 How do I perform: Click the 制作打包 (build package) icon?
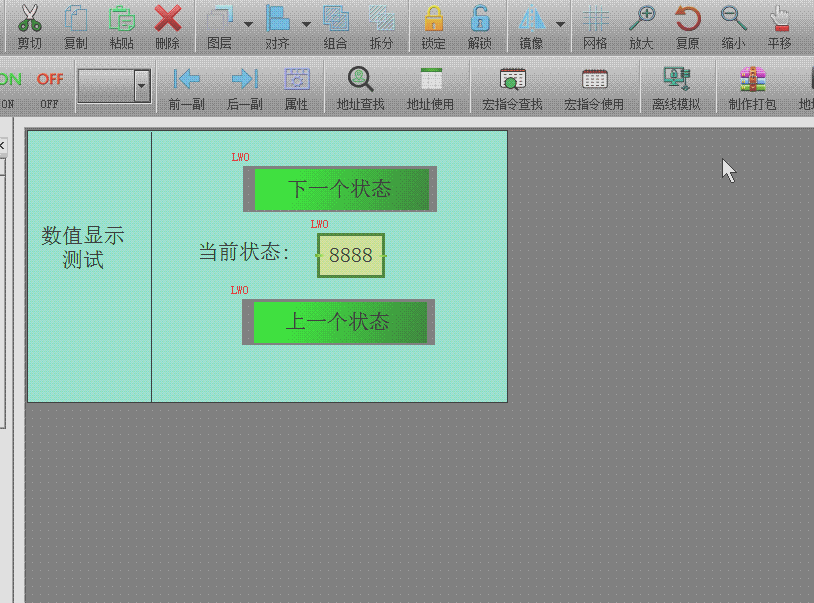[752, 81]
